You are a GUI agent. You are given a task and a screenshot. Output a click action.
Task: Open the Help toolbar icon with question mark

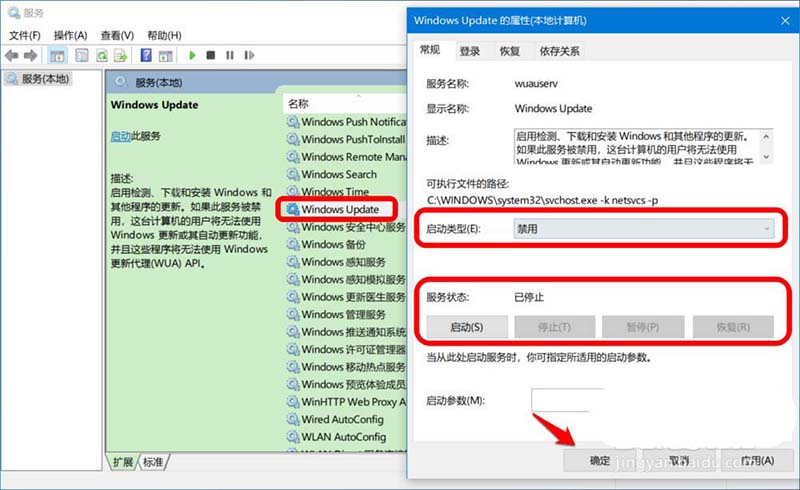[146, 55]
